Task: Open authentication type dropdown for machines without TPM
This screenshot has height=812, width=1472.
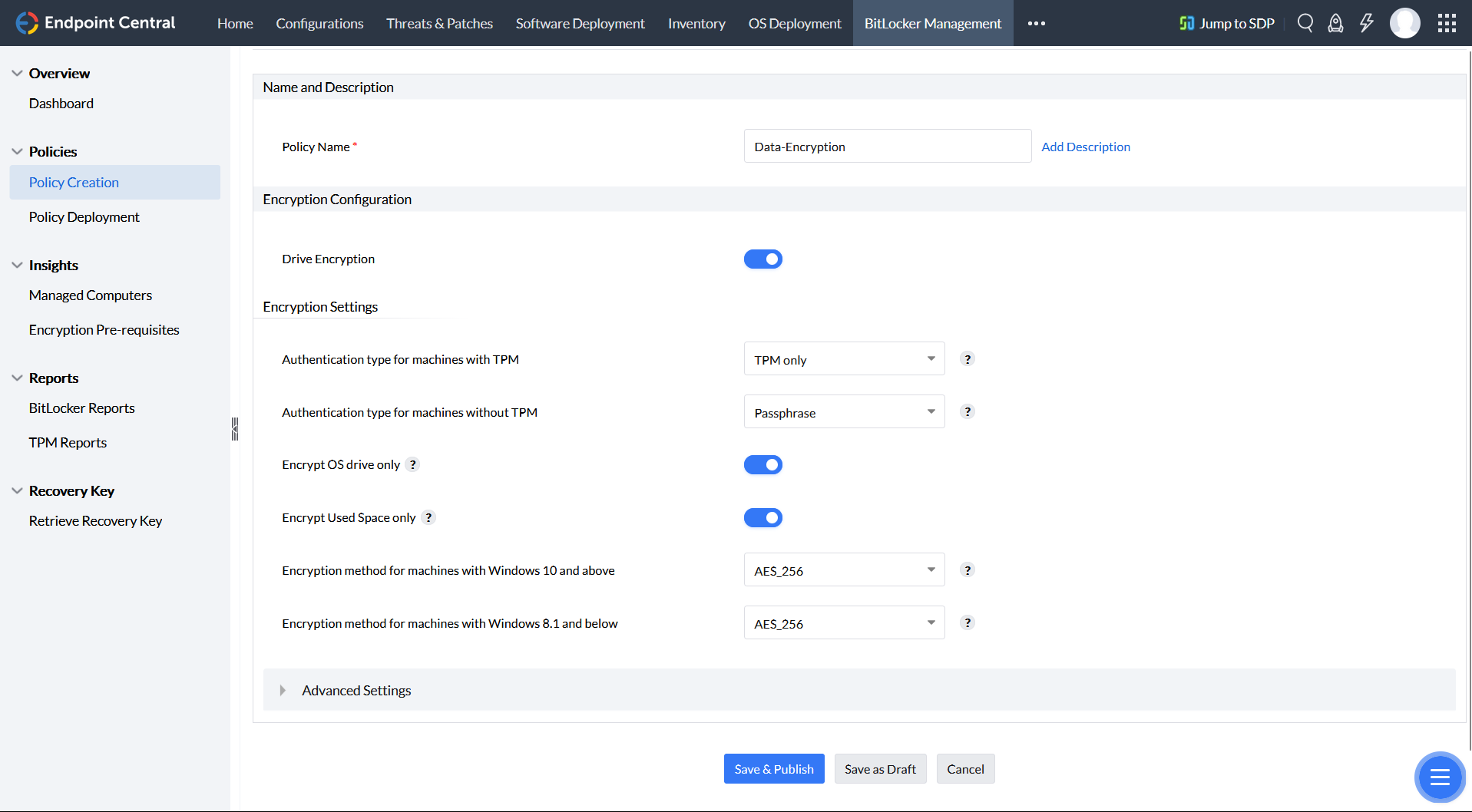Action: 843,411
